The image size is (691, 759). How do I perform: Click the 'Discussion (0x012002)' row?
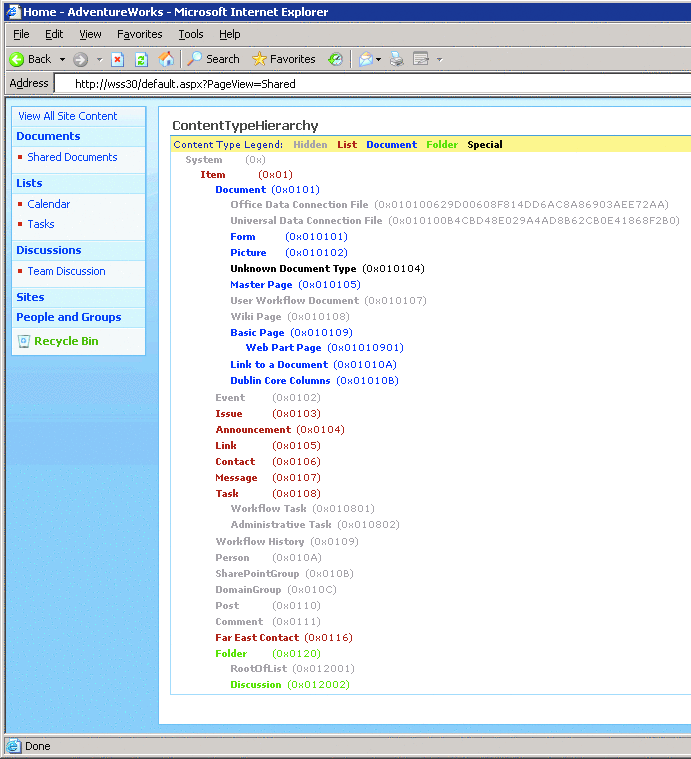click(x=290, y=684)
